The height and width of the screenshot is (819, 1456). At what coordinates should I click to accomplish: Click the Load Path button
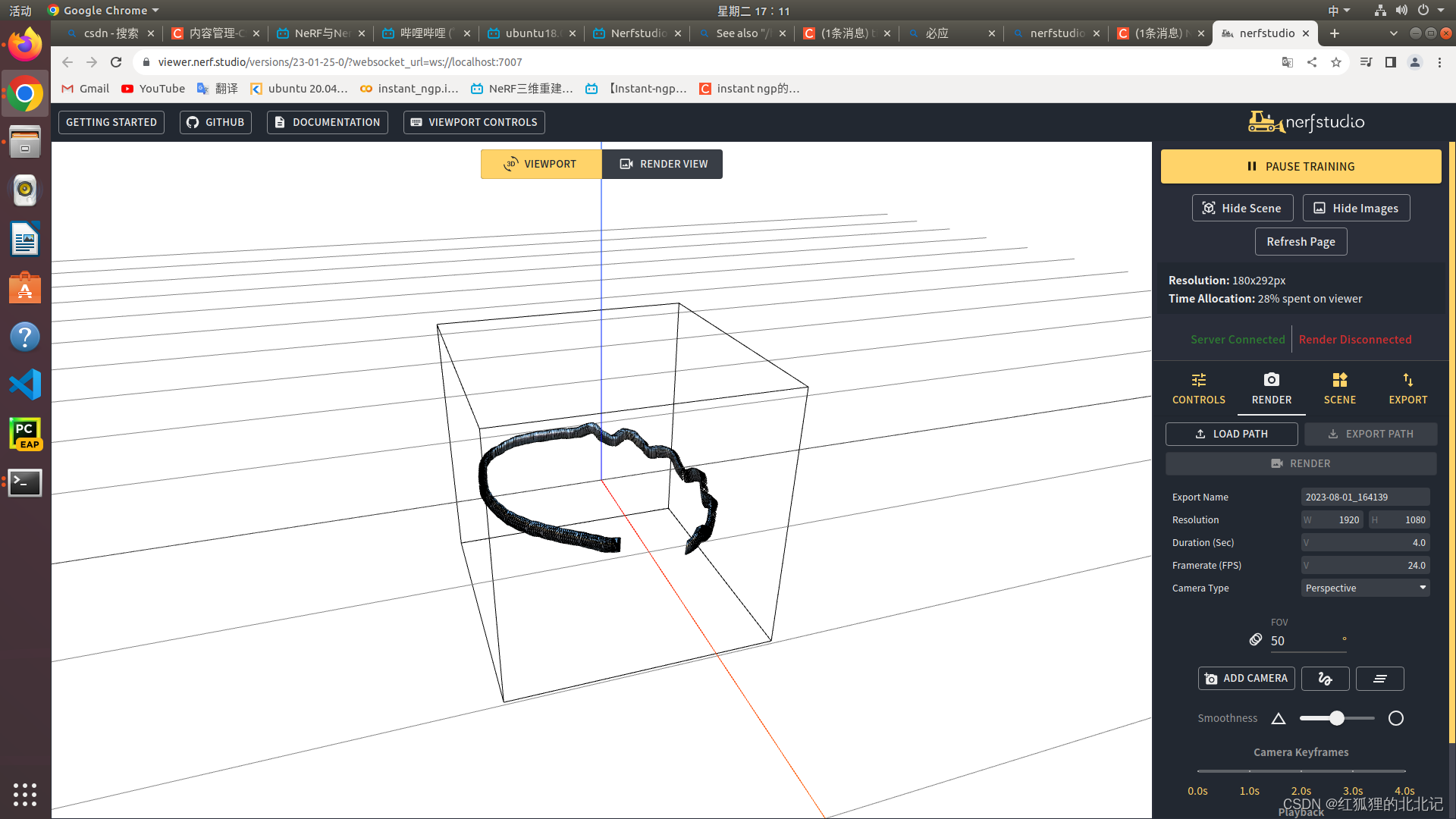click(1231, 434)
